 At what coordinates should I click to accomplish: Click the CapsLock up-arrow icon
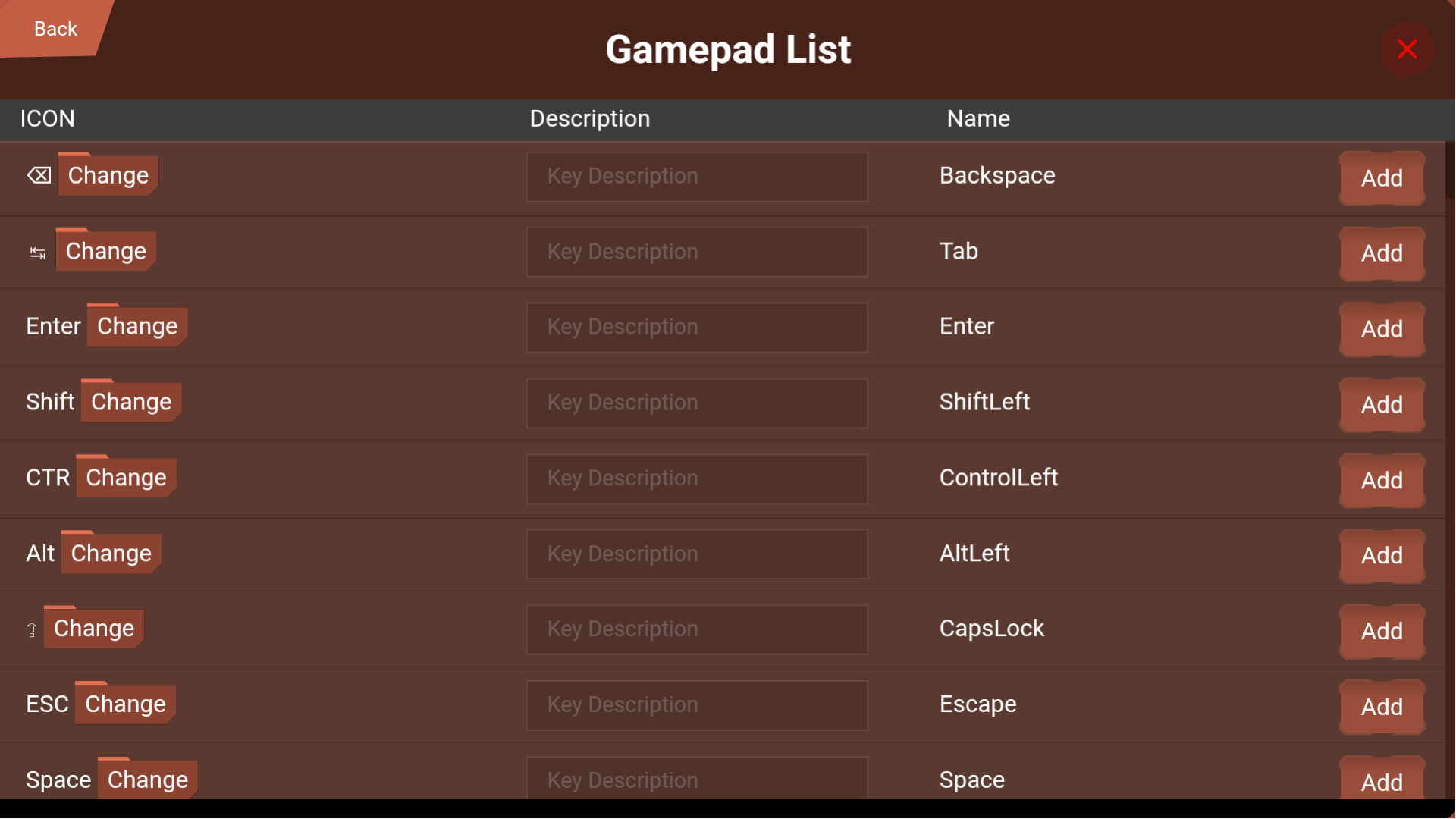32,630
